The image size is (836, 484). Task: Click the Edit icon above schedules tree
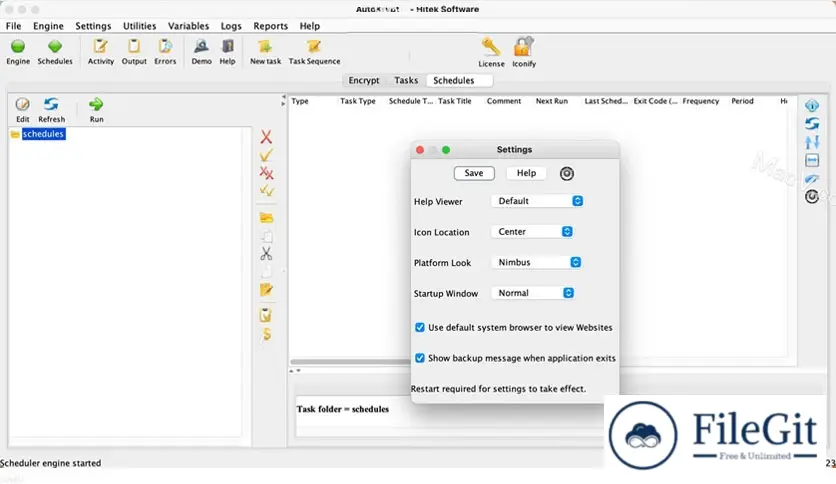click(22, 104)
